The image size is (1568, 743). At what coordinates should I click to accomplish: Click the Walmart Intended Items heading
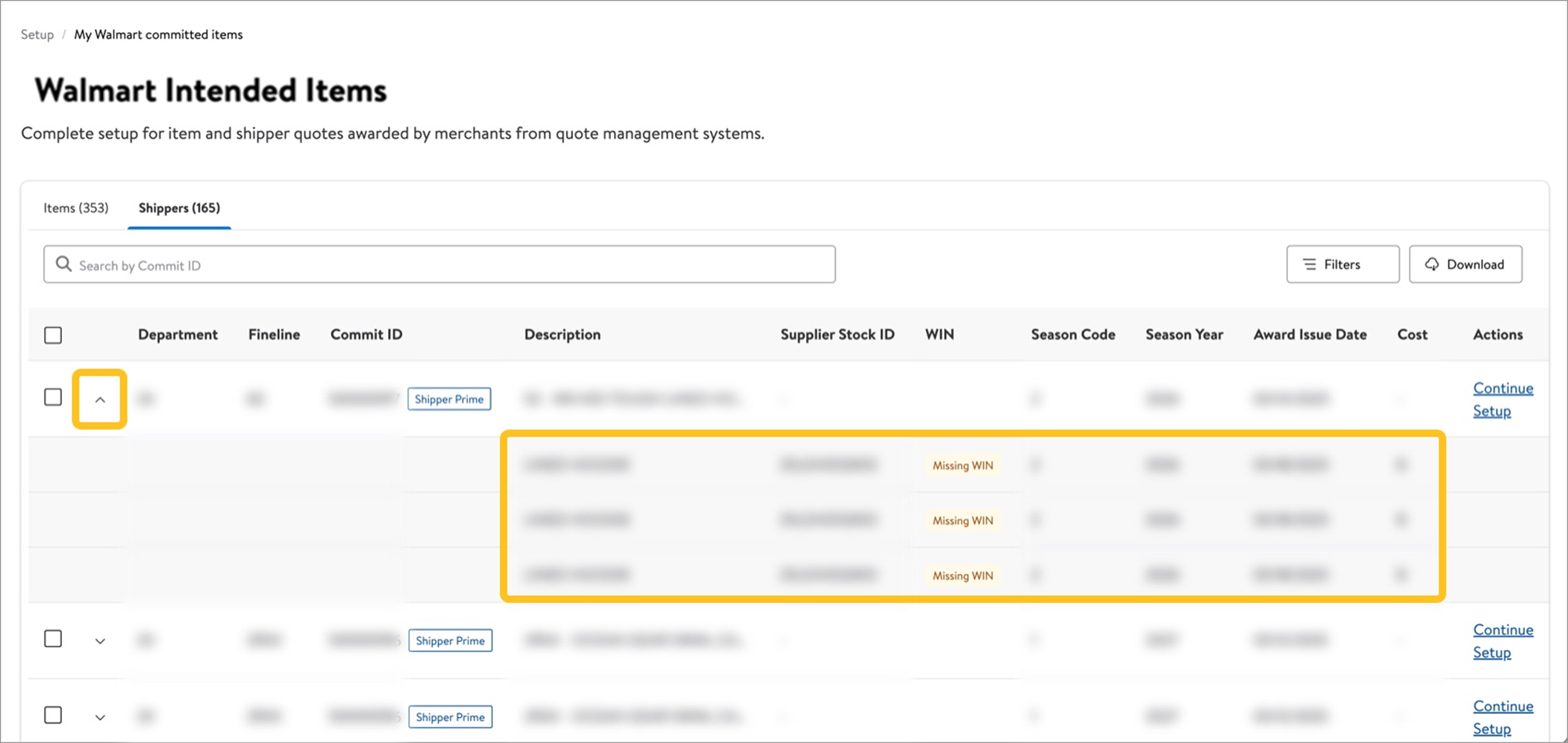coord(211,90)
